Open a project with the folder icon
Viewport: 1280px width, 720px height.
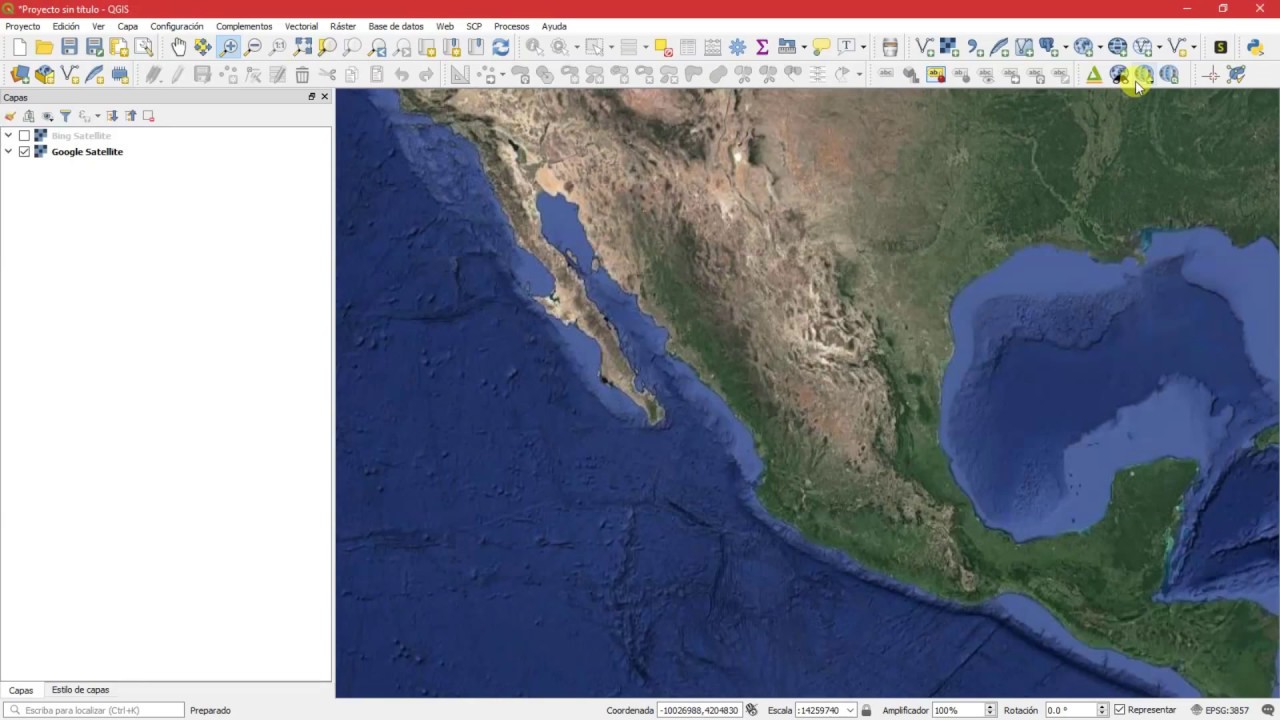[x=44, y=47]
